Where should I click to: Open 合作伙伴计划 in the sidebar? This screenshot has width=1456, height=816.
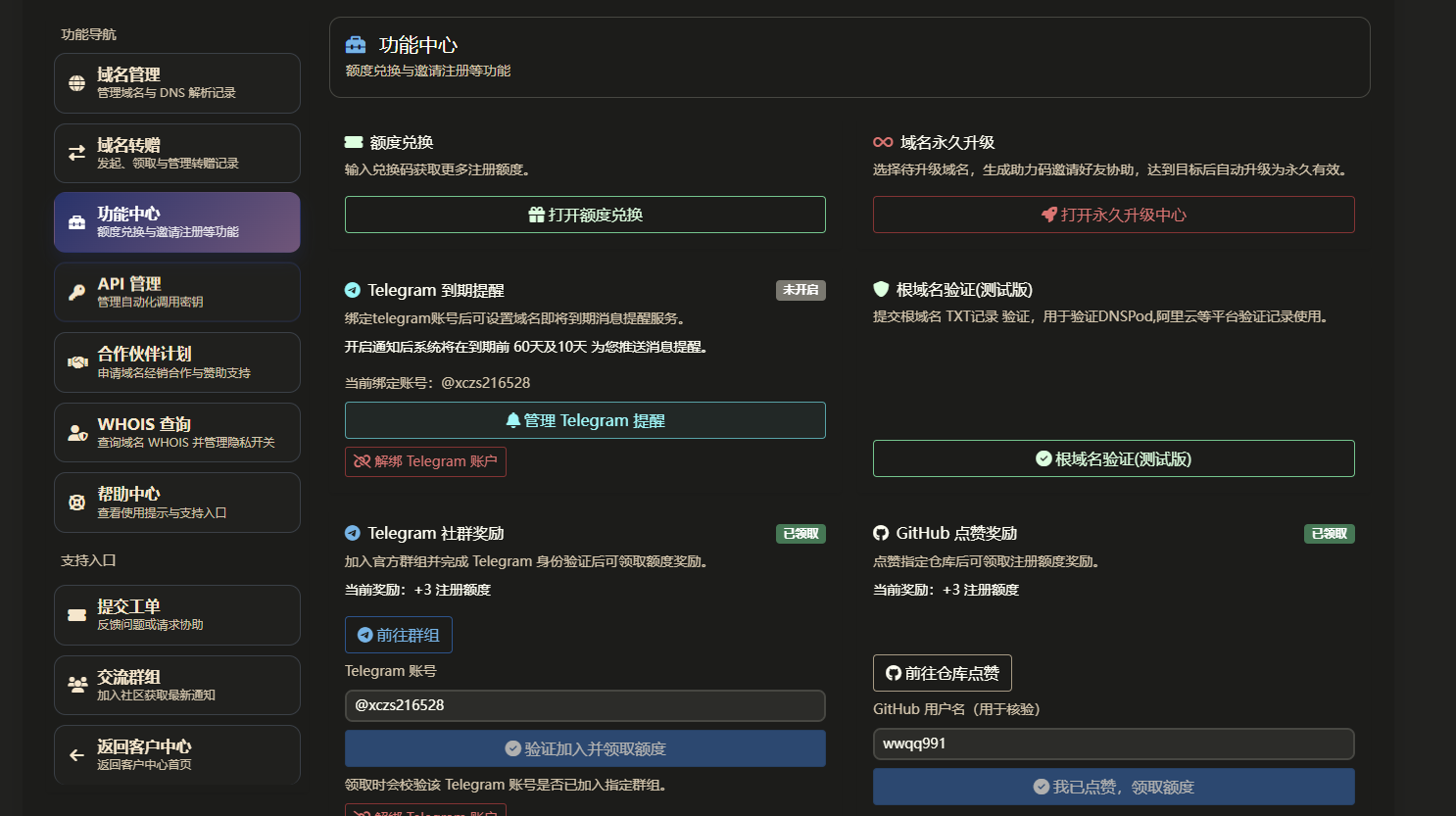pos(177,362)
